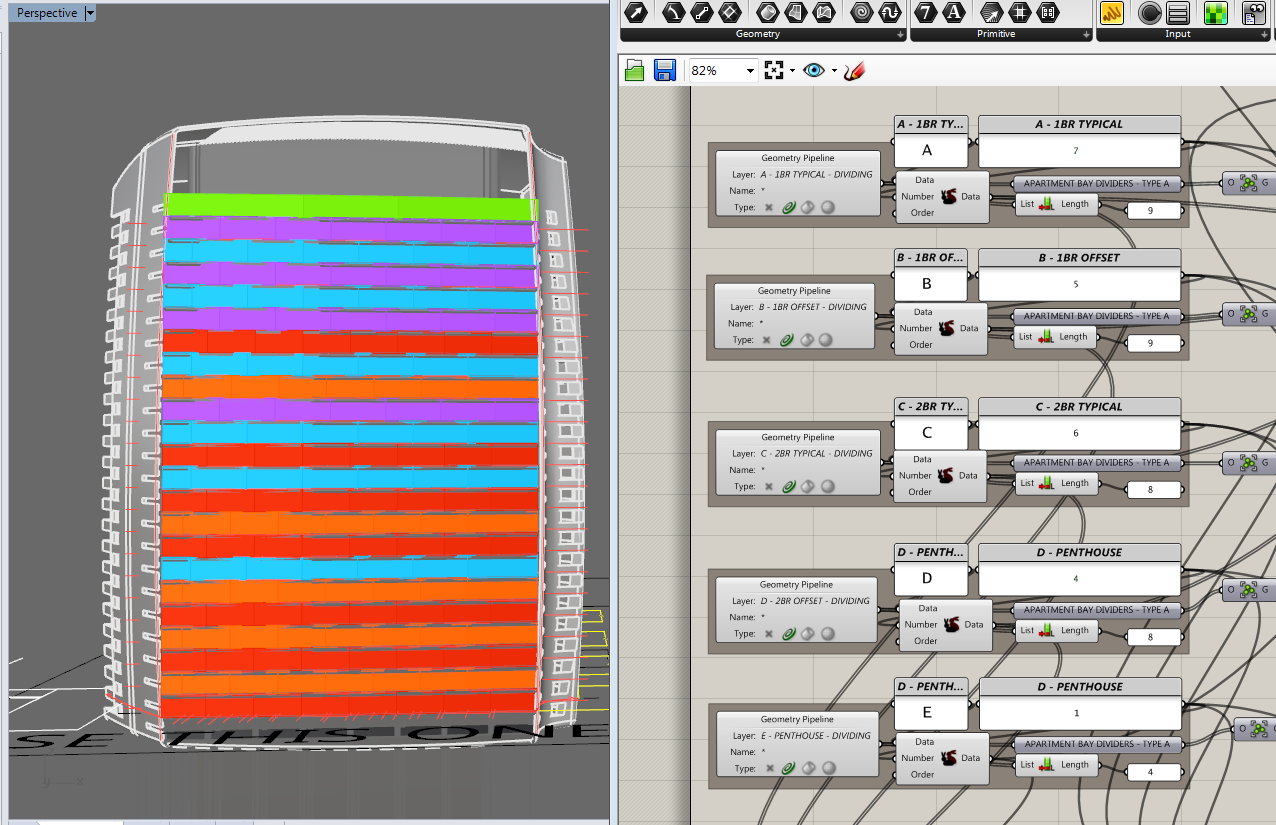The width and height of the screenshot is (1276, 825).
Task: Click the panel value 6 for C
Action: click(1079, 433)
